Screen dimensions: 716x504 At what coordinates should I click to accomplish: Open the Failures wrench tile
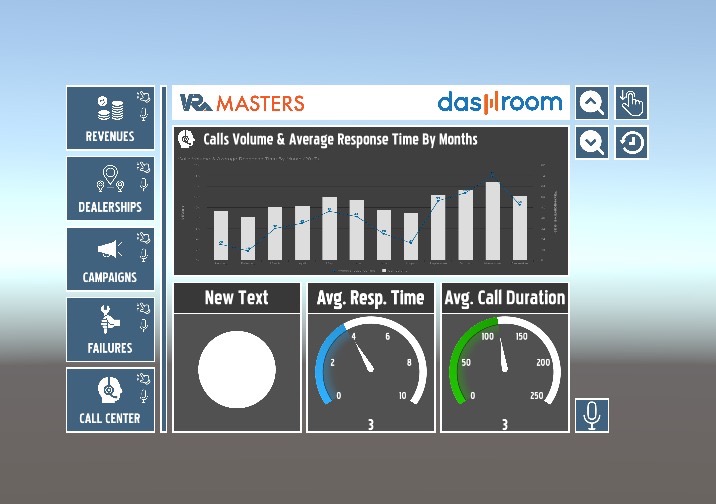click(109, 329)
